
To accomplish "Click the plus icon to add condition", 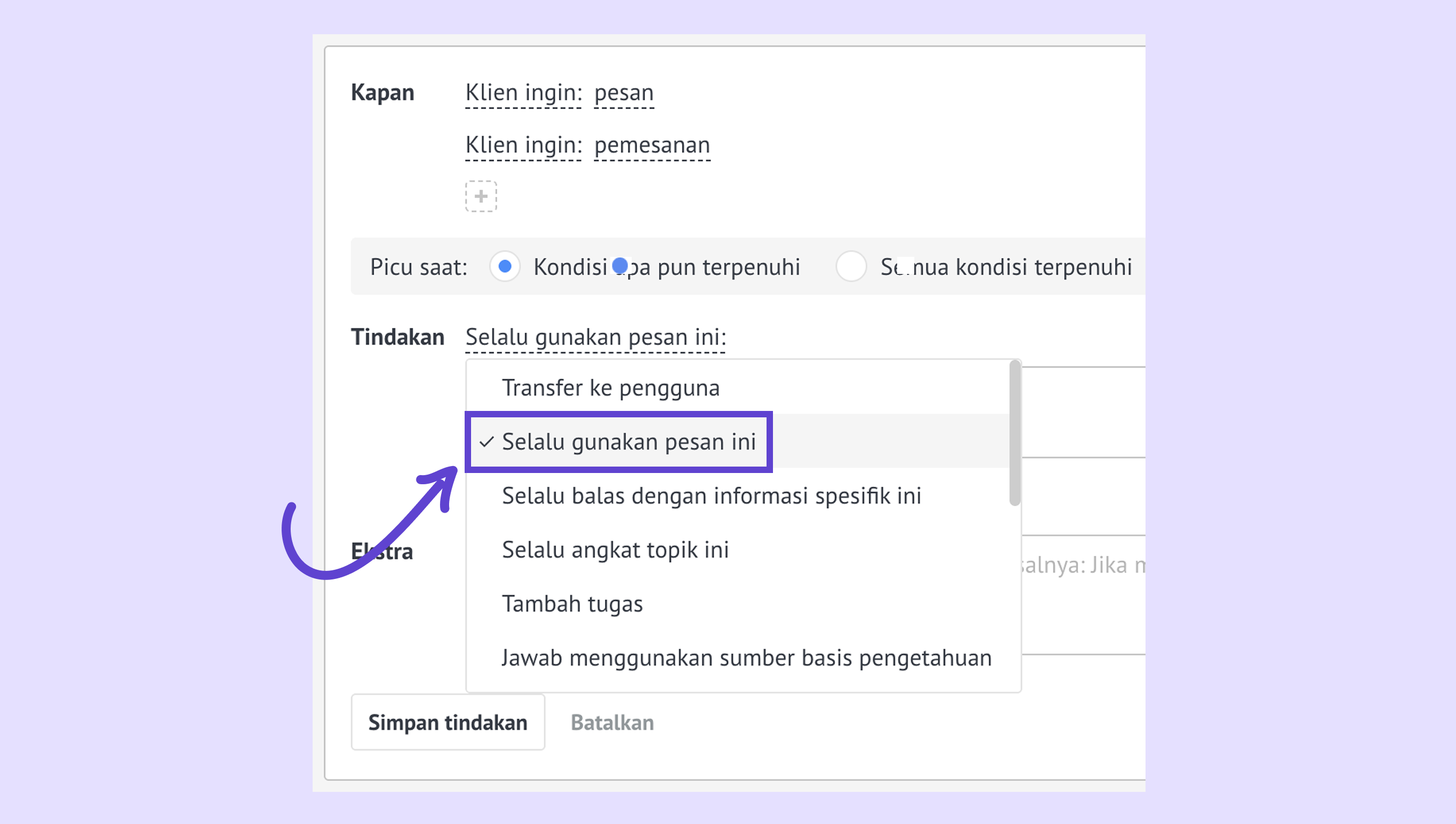I will click(481, 196).
